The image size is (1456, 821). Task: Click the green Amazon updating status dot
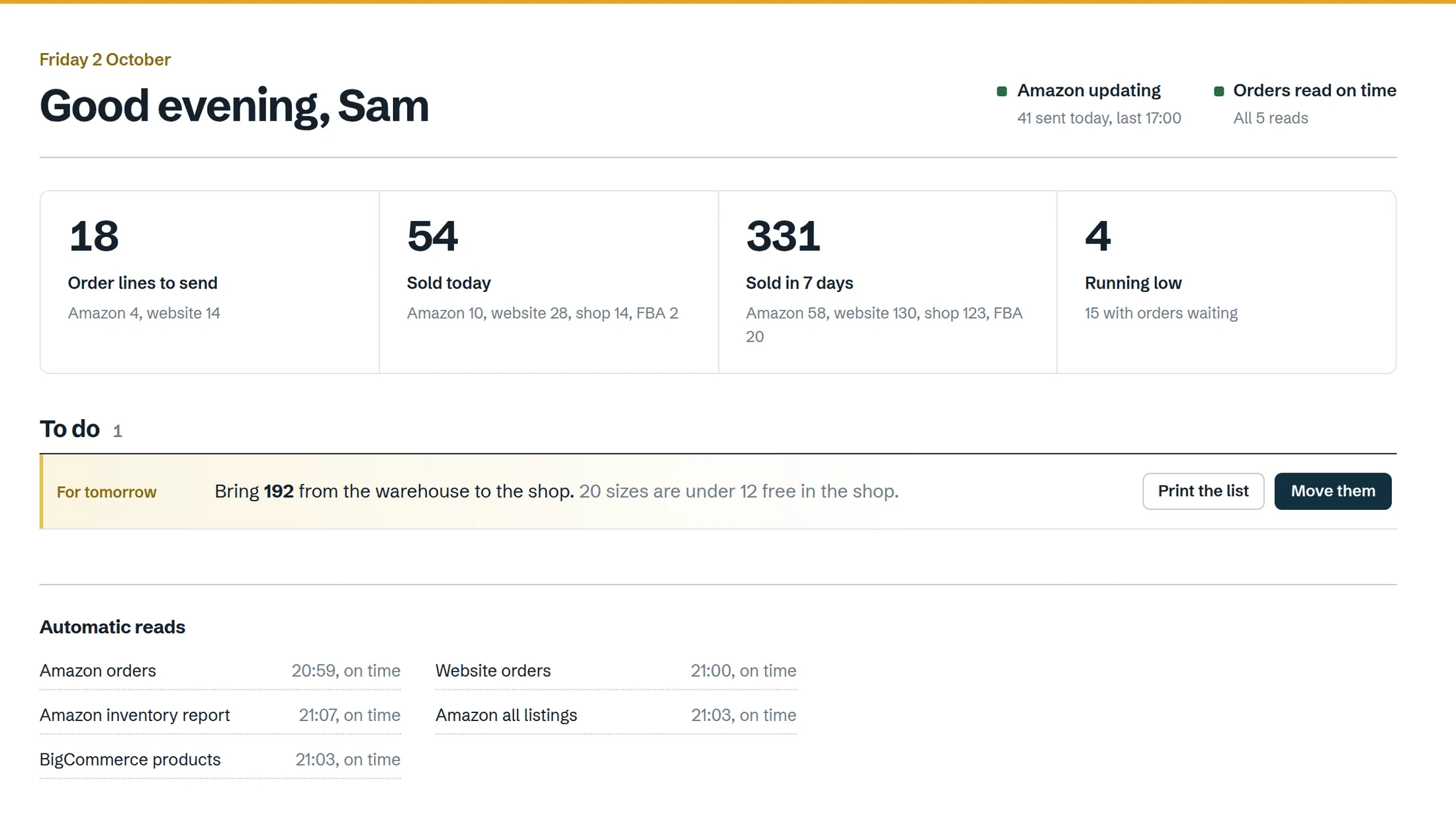click(x=1002, y=91)
